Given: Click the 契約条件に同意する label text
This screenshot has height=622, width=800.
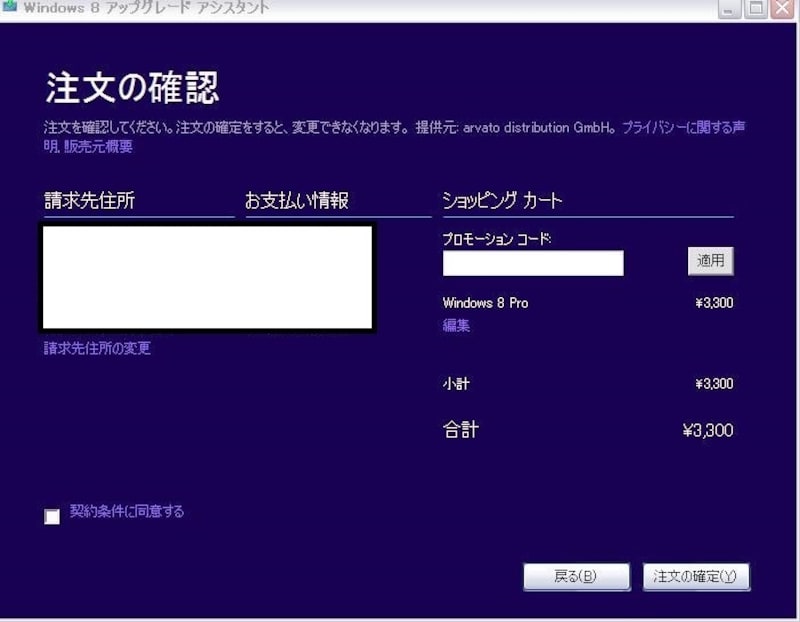Looking at the screenshot, I should coord(127,512).
